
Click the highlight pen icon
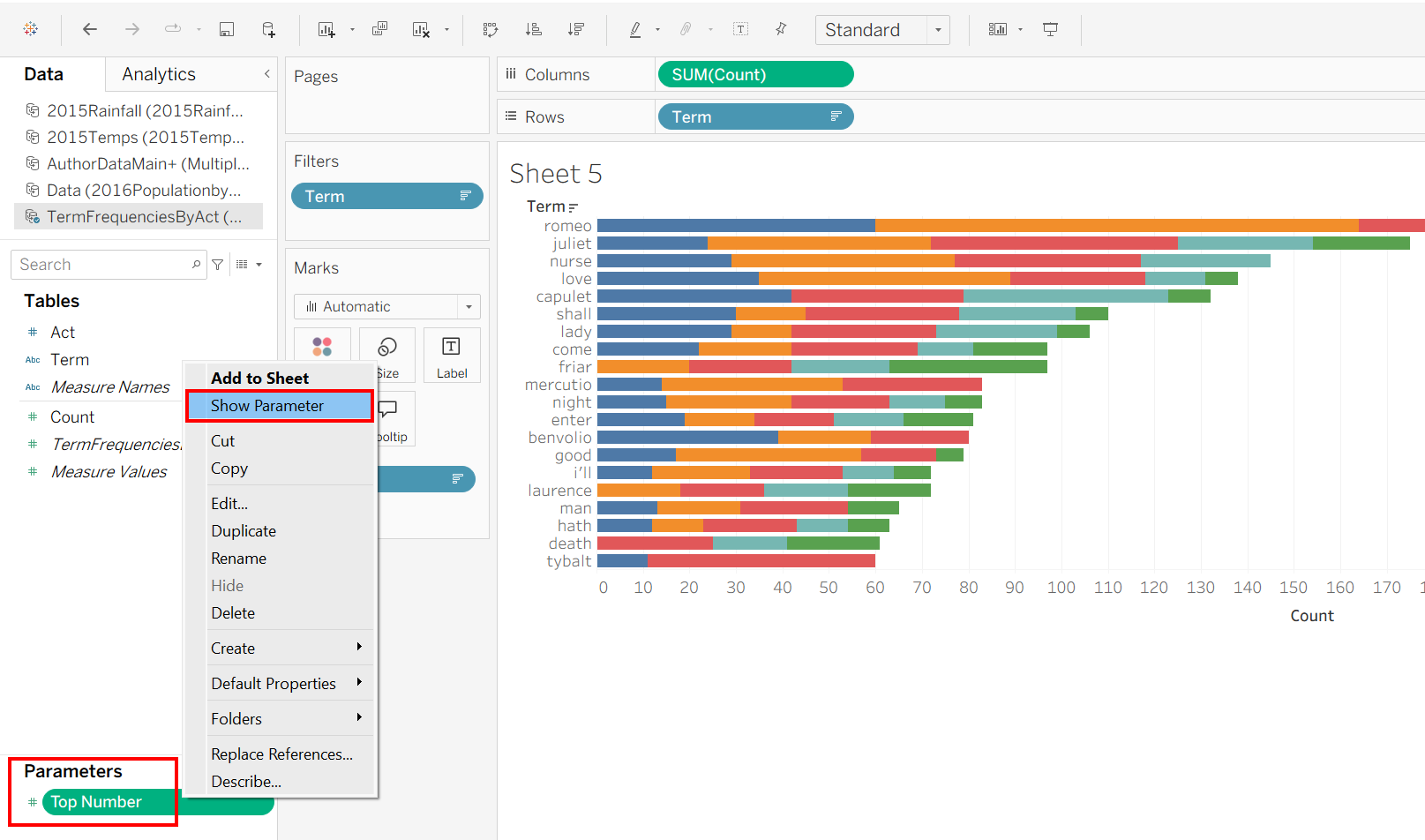(x=635, y=29)
